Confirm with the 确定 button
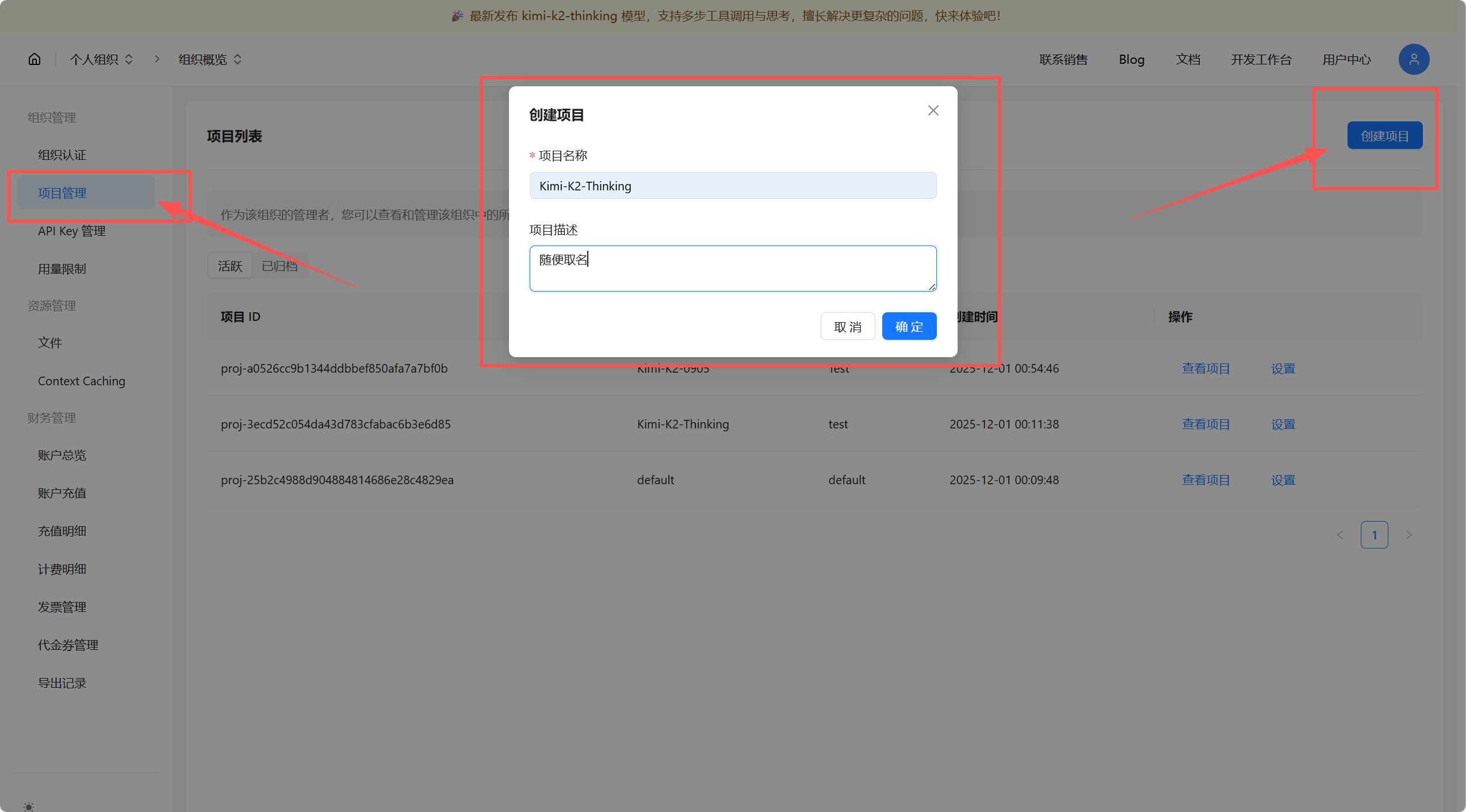The height and width of the screenshot is (812, 1466). click(x=909, y=326)
